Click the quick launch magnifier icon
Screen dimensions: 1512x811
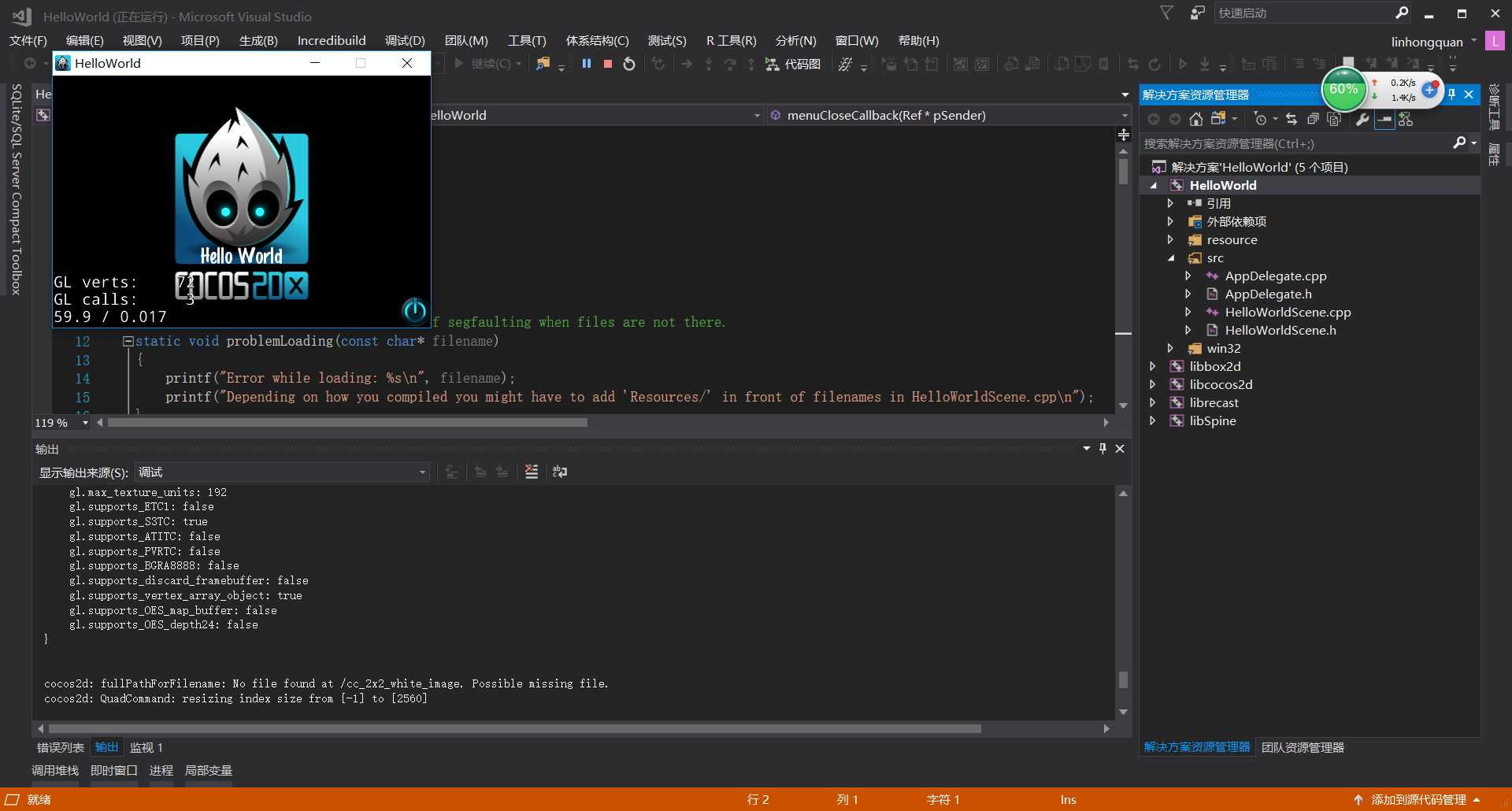1402,13
